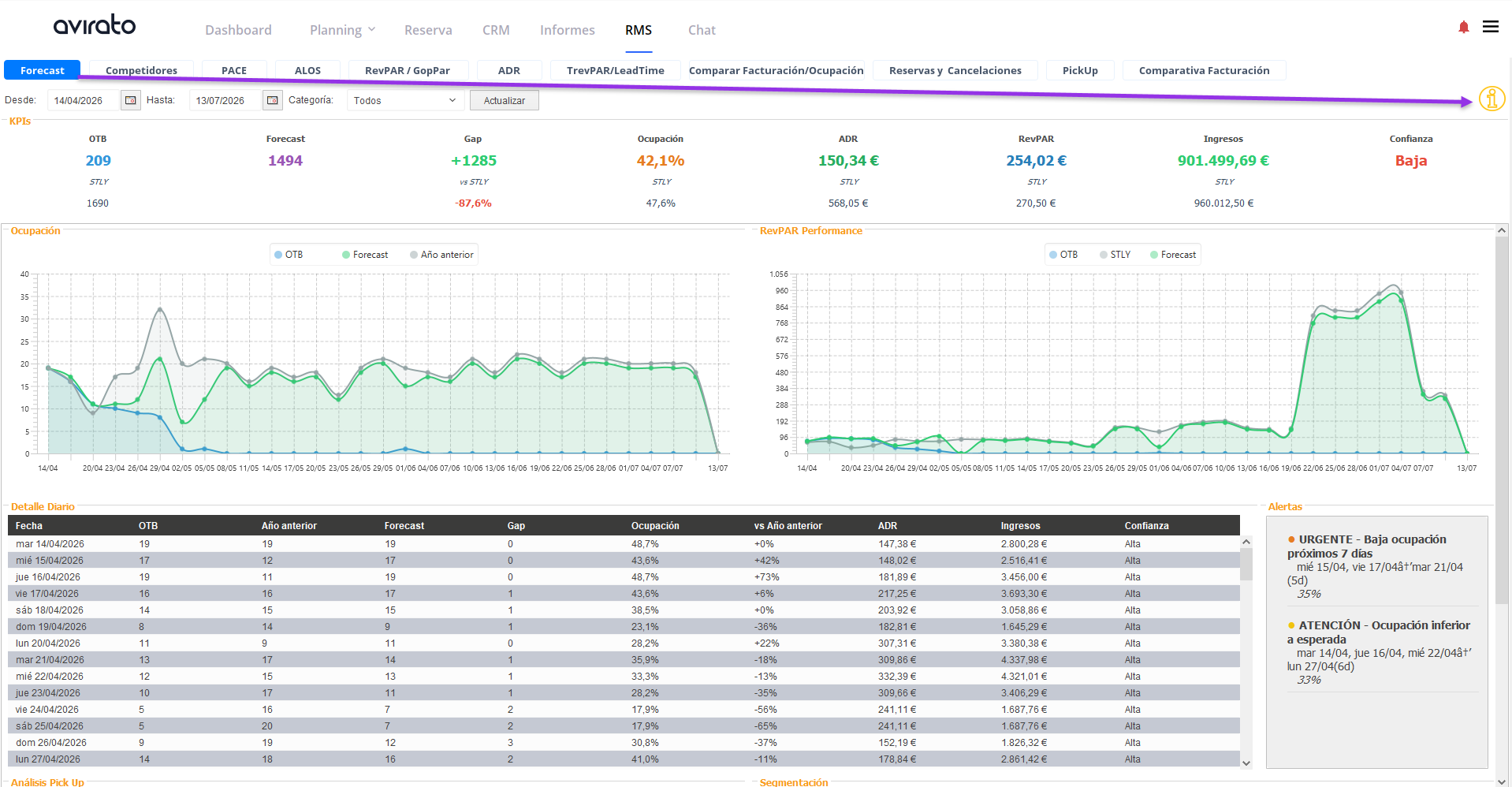This screenshot has width=1512, height=787.
Task: Switch to the RevPAR / GopPar tab
Action: 408,70
